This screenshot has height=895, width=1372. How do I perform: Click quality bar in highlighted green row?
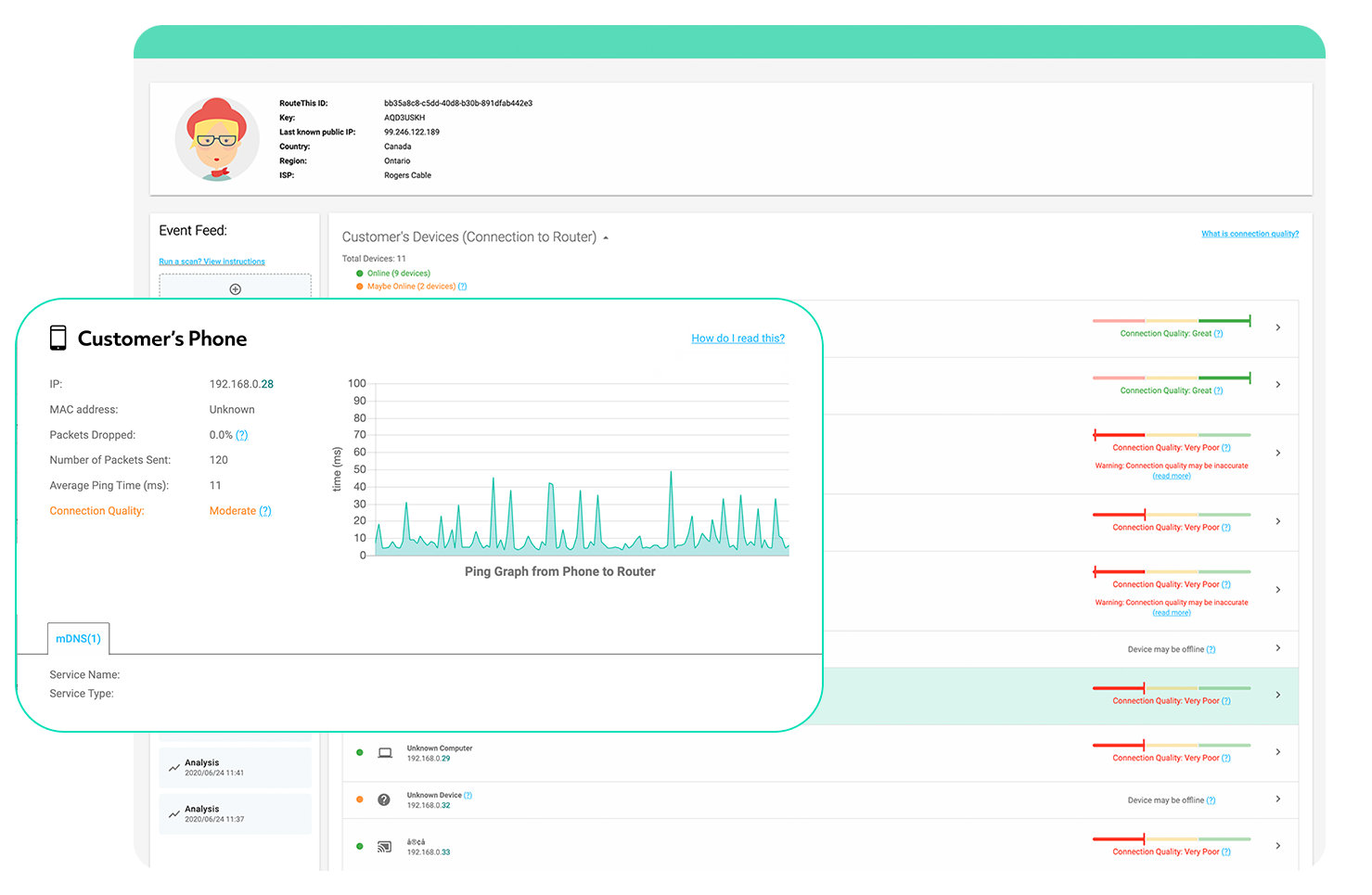1172,688
